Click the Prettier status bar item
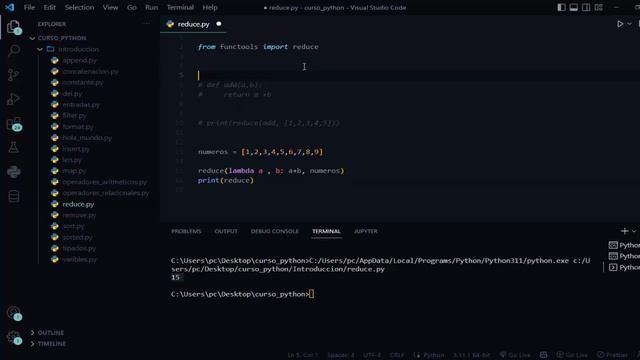Screen dimensions: 640x360 pyautogui.click(x=613, y=355)
